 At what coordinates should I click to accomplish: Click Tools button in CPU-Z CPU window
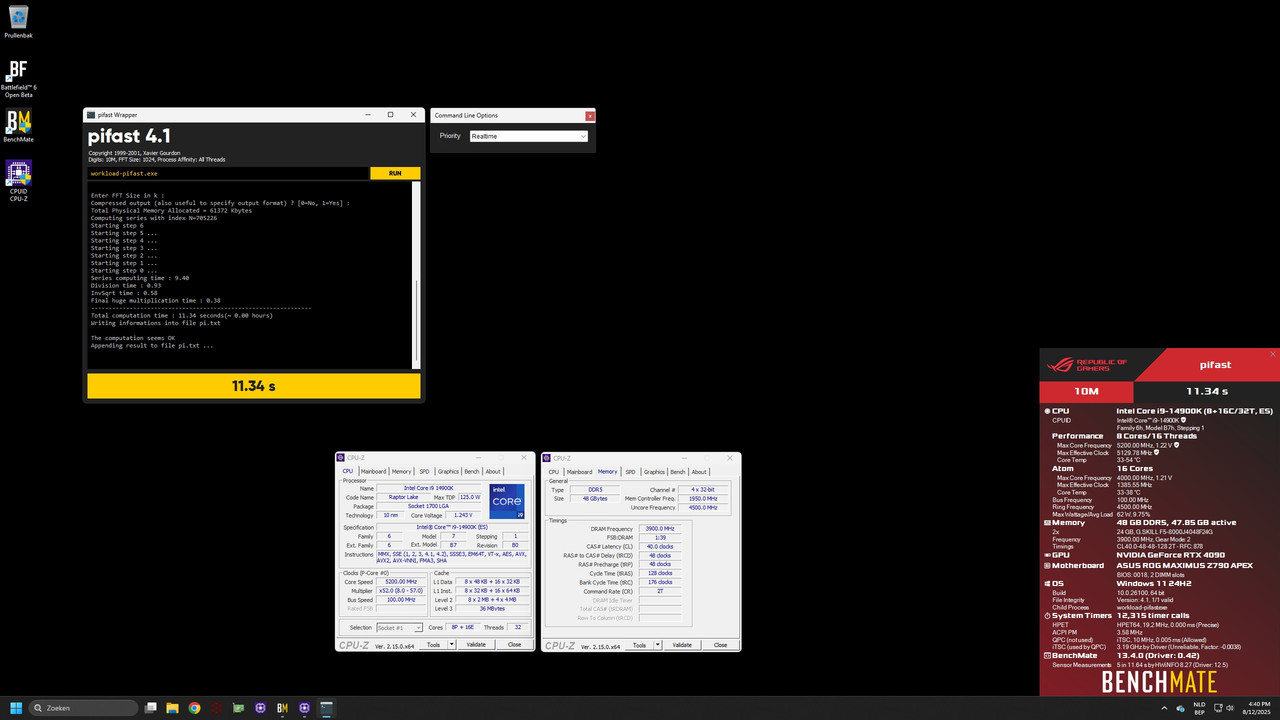pos(433,645)
